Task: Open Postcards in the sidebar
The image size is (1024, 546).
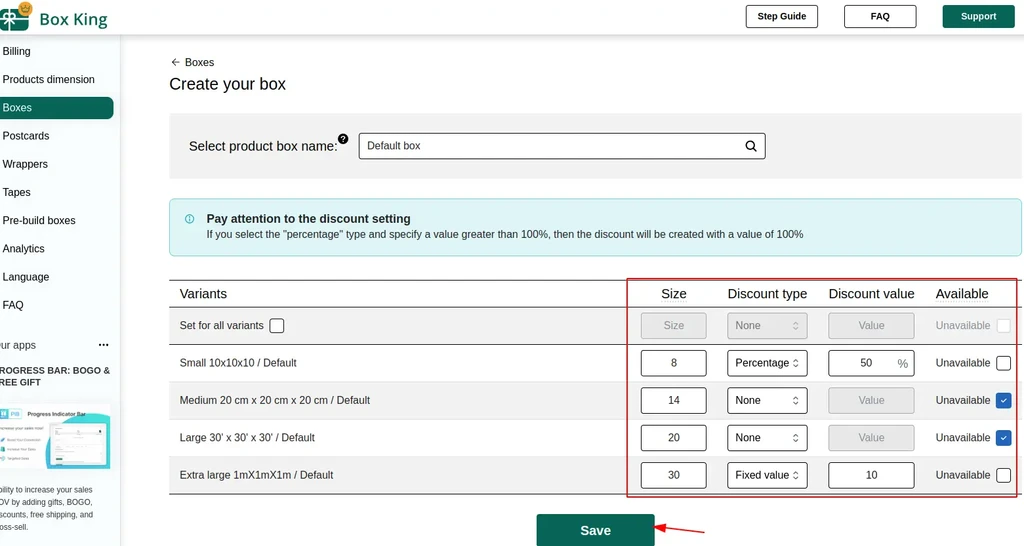Action: [26, 136]
